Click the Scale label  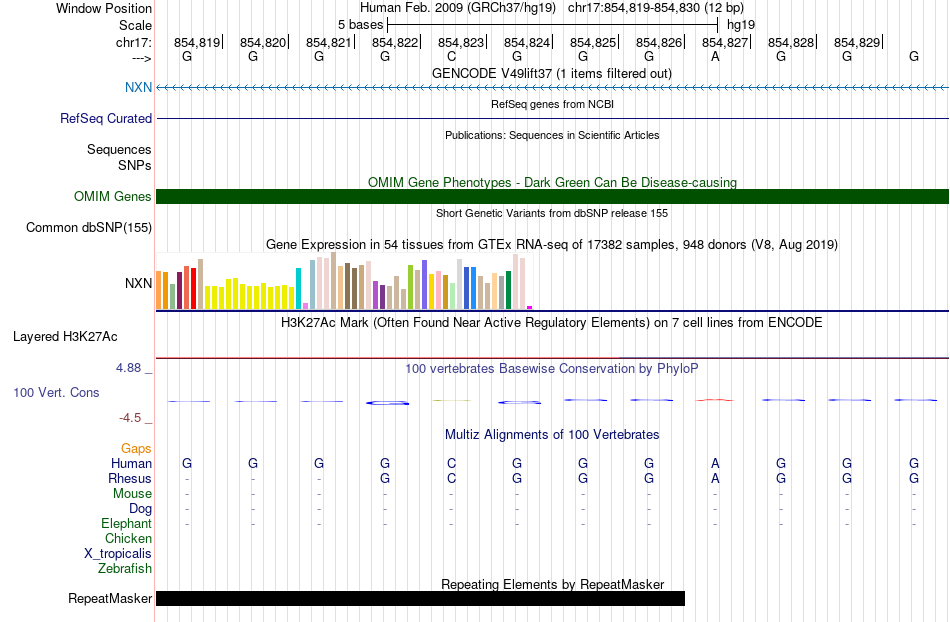pos(135,25)
